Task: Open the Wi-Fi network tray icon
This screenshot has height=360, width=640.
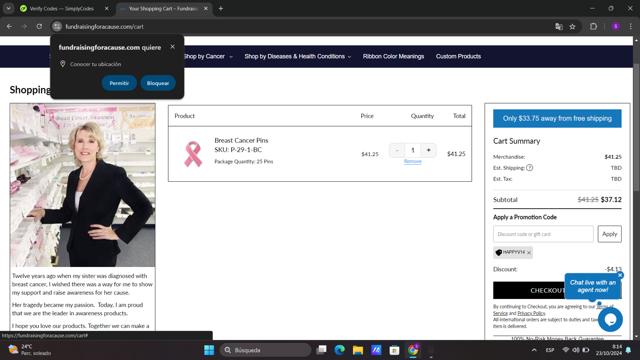Action: 566,350
